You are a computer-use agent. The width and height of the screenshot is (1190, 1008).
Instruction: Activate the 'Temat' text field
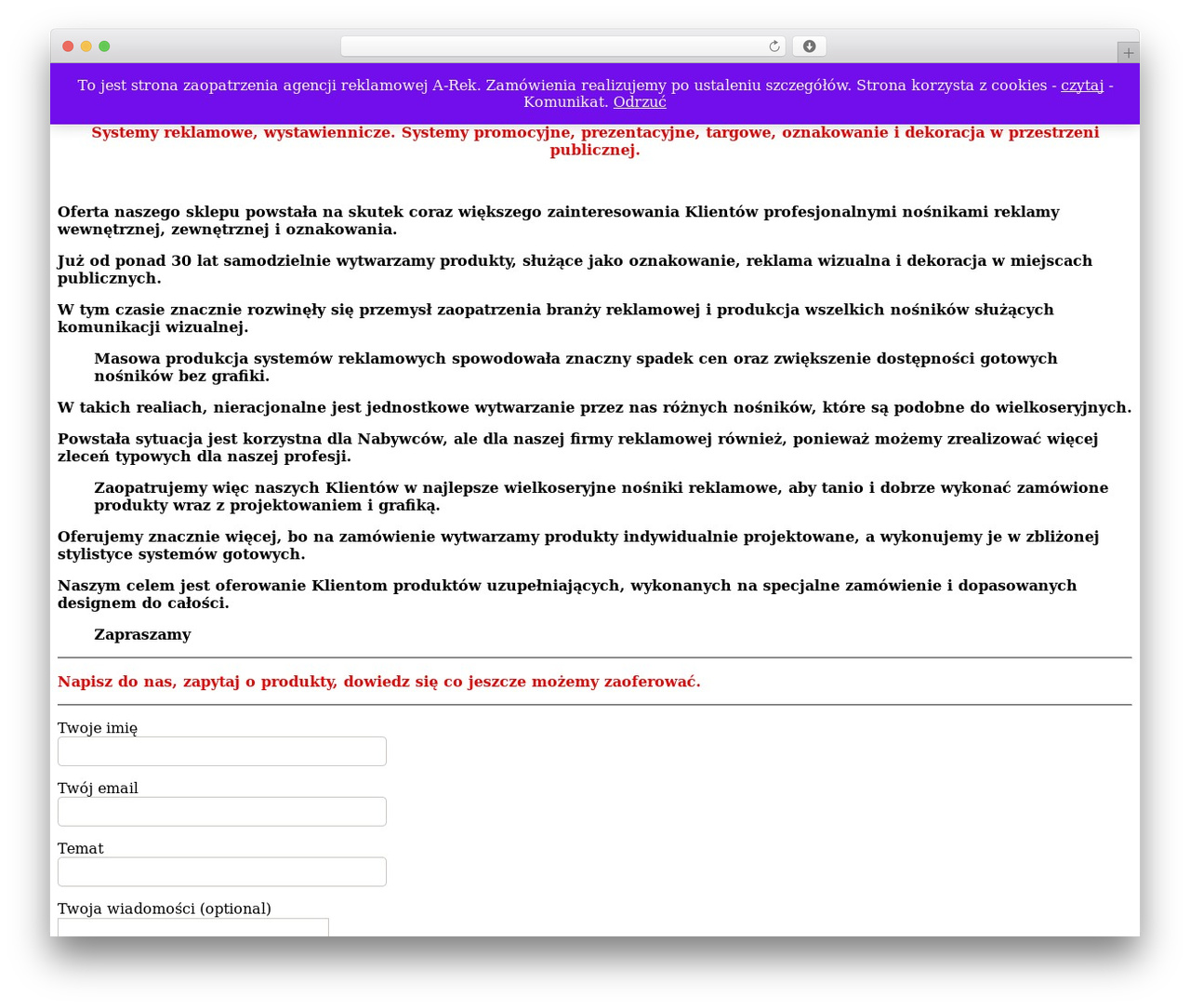[222, 872]
